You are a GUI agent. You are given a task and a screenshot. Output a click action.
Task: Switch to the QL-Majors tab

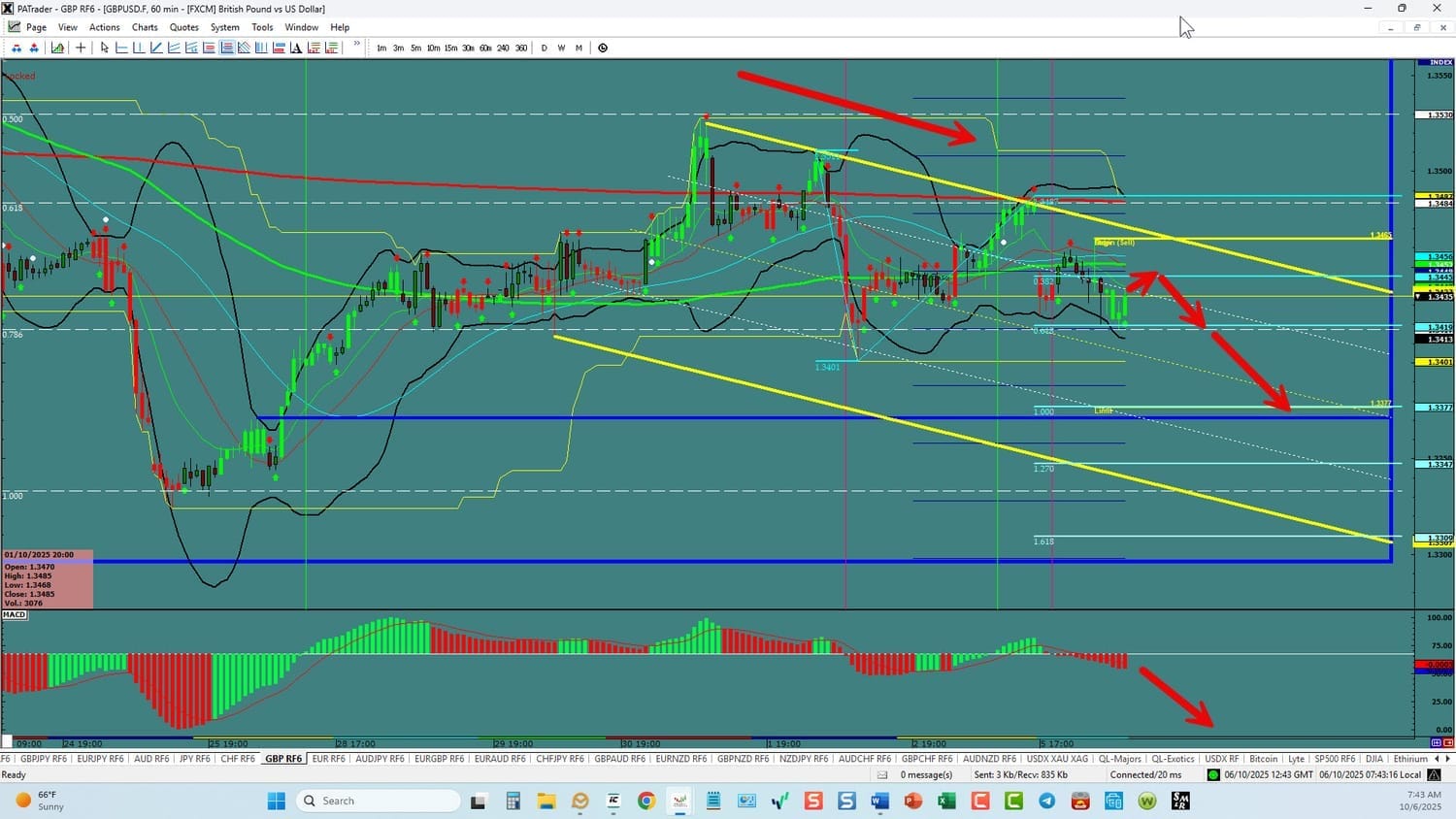click(x=1120, y=759)
